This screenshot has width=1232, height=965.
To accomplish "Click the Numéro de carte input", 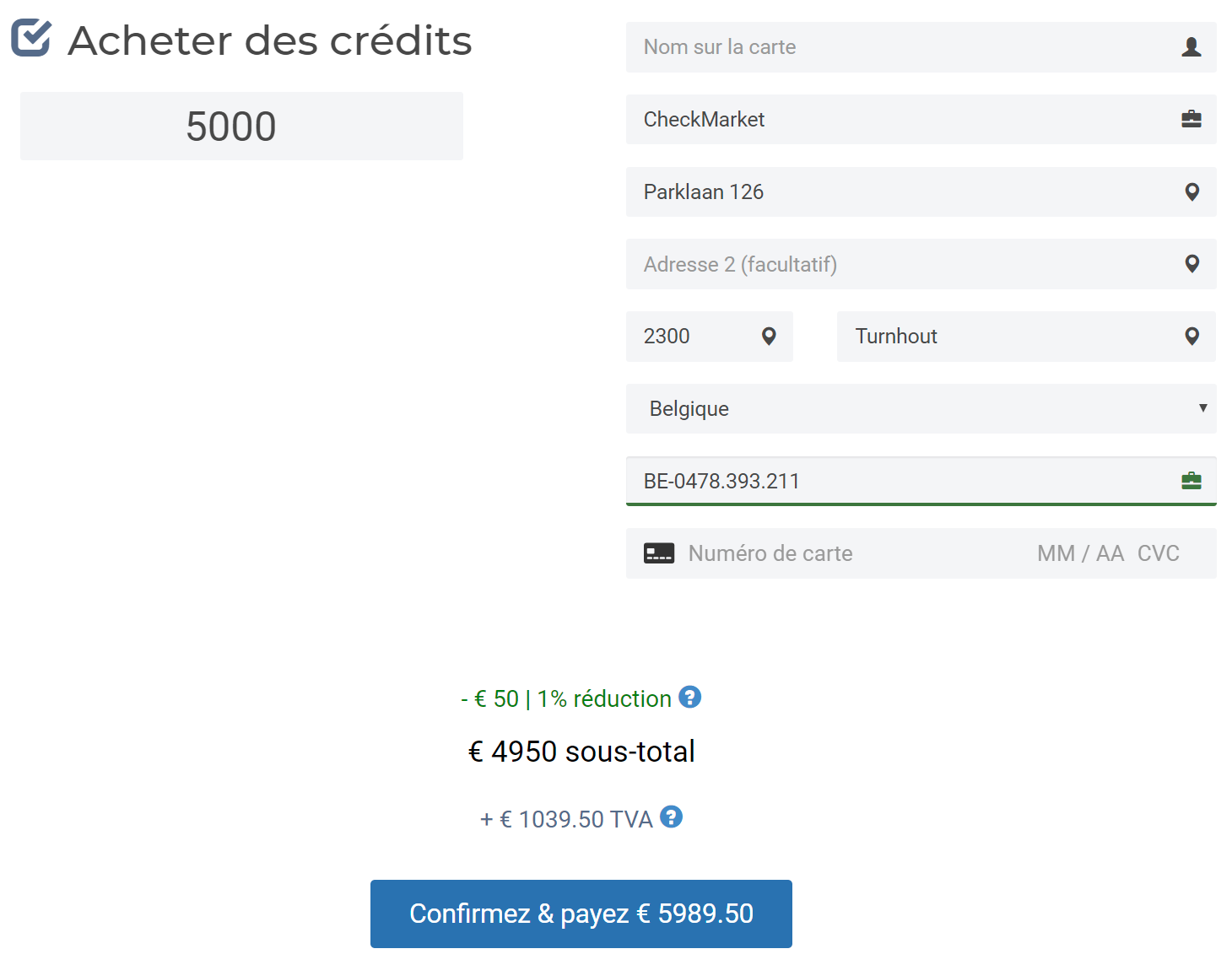I will point(852,553).
